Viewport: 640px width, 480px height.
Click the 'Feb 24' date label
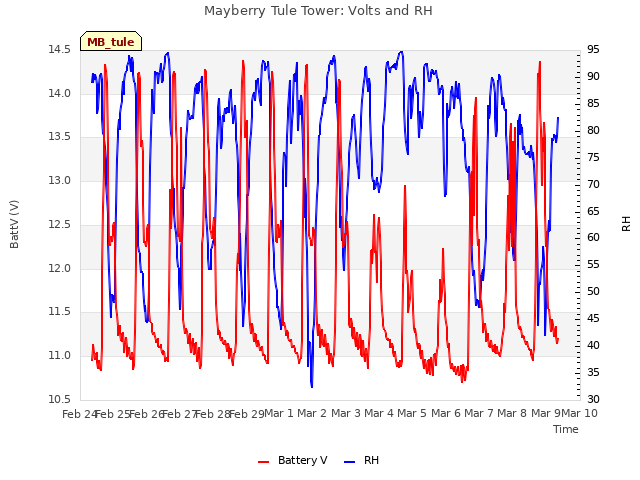point(80,414)
